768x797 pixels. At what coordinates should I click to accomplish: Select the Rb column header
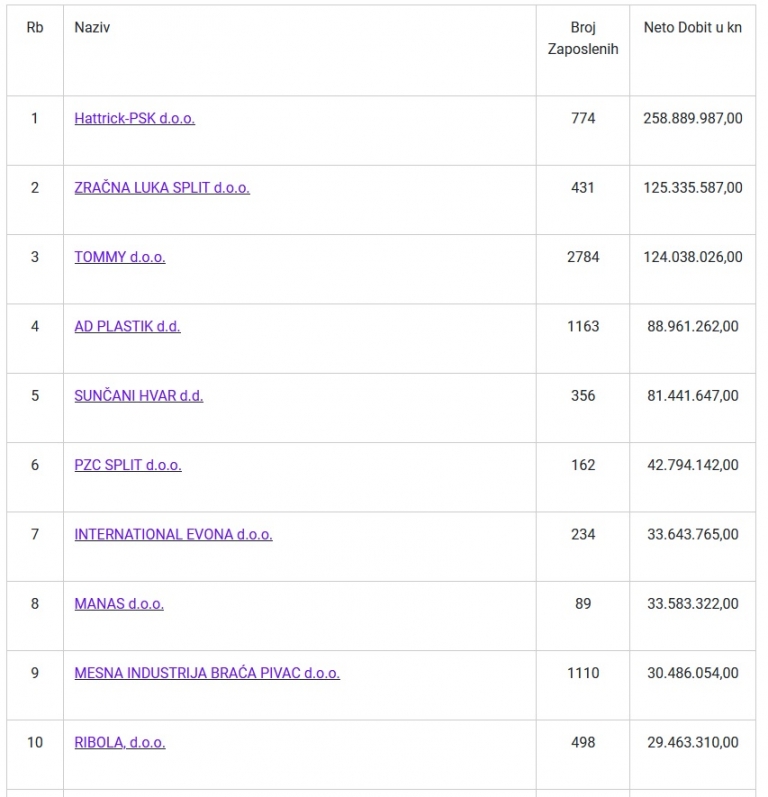pyautogui.click(x=35, y=27)
